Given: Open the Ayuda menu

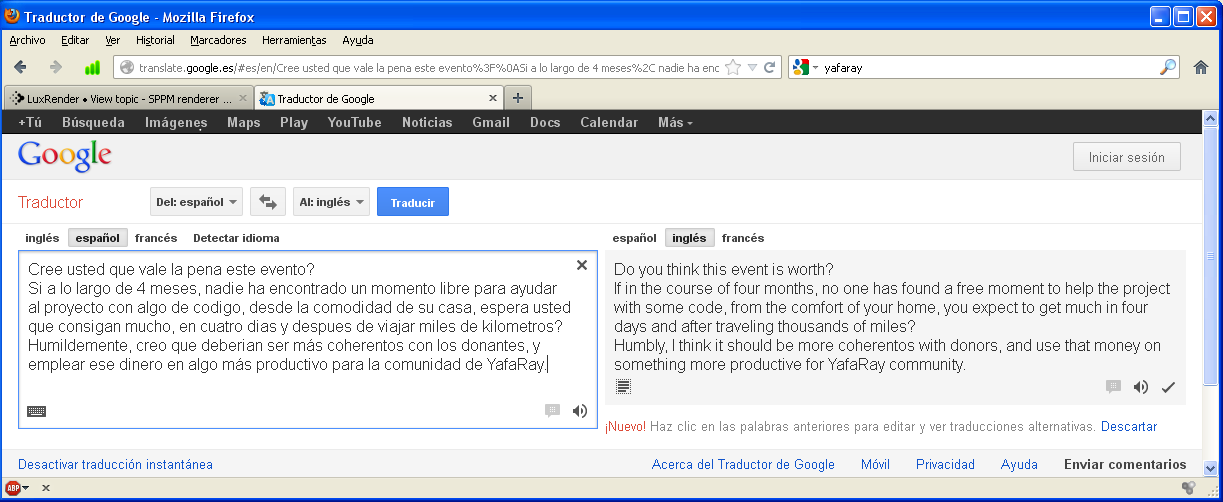Looking at the screenshot, I should click(x=358, y=40).
